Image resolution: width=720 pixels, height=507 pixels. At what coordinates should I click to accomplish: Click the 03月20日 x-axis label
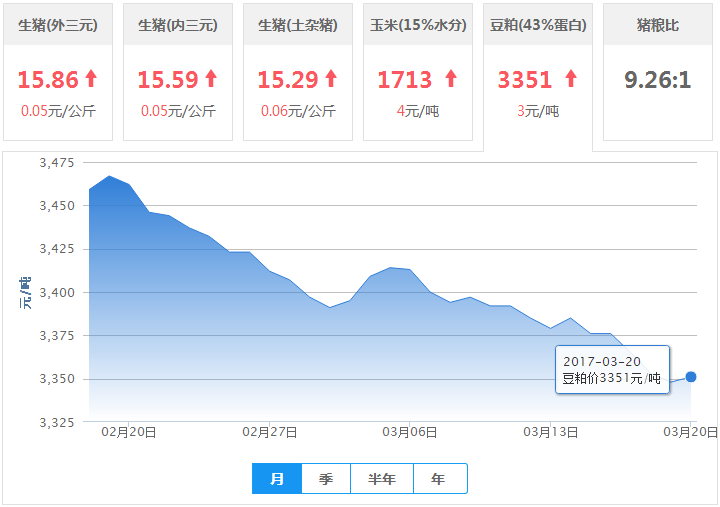(x=690, y=432)
